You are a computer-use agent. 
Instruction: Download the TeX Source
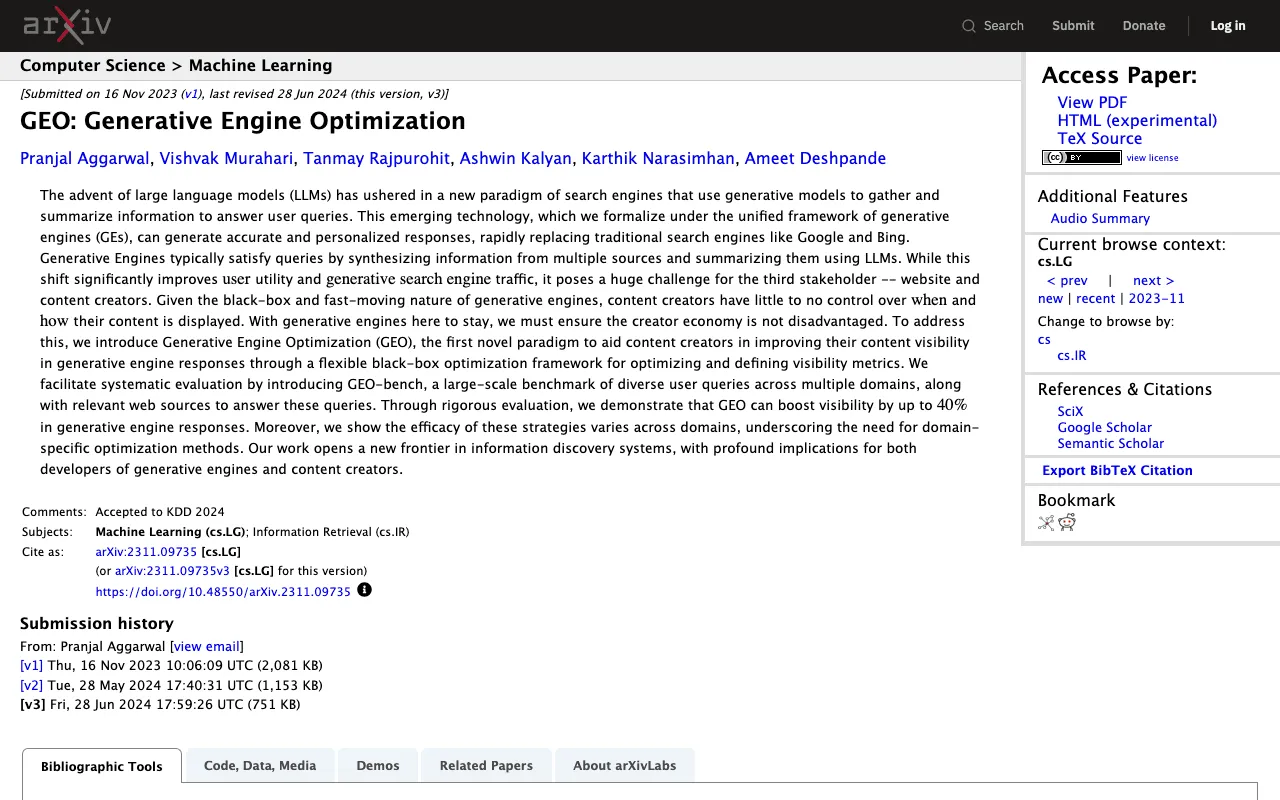[x=1100, y=138]
